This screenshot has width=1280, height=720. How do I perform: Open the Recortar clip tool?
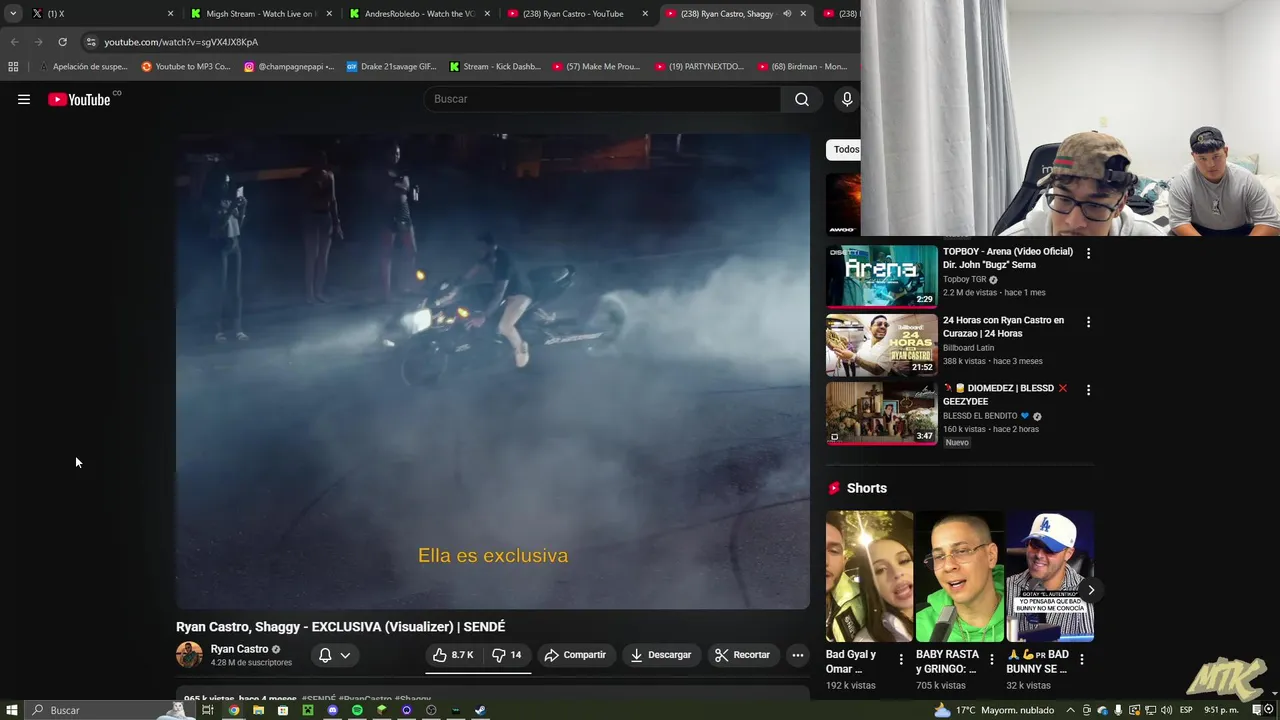coord(742,655)
